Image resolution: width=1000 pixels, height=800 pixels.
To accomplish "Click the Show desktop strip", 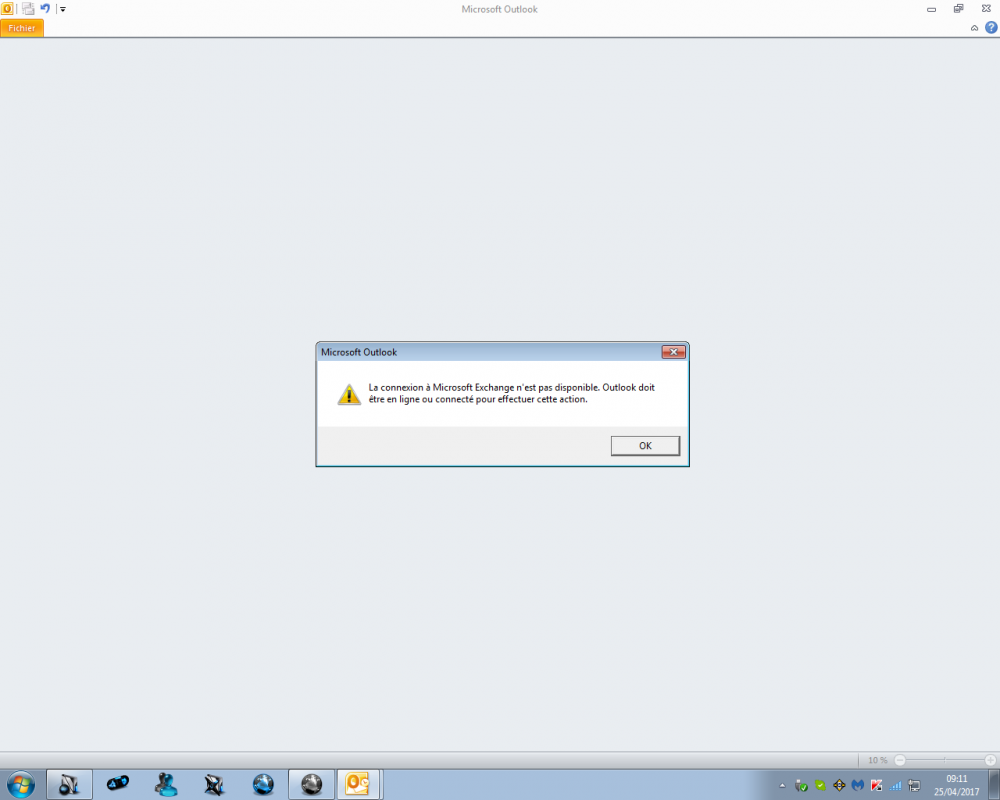I will 994,784.
